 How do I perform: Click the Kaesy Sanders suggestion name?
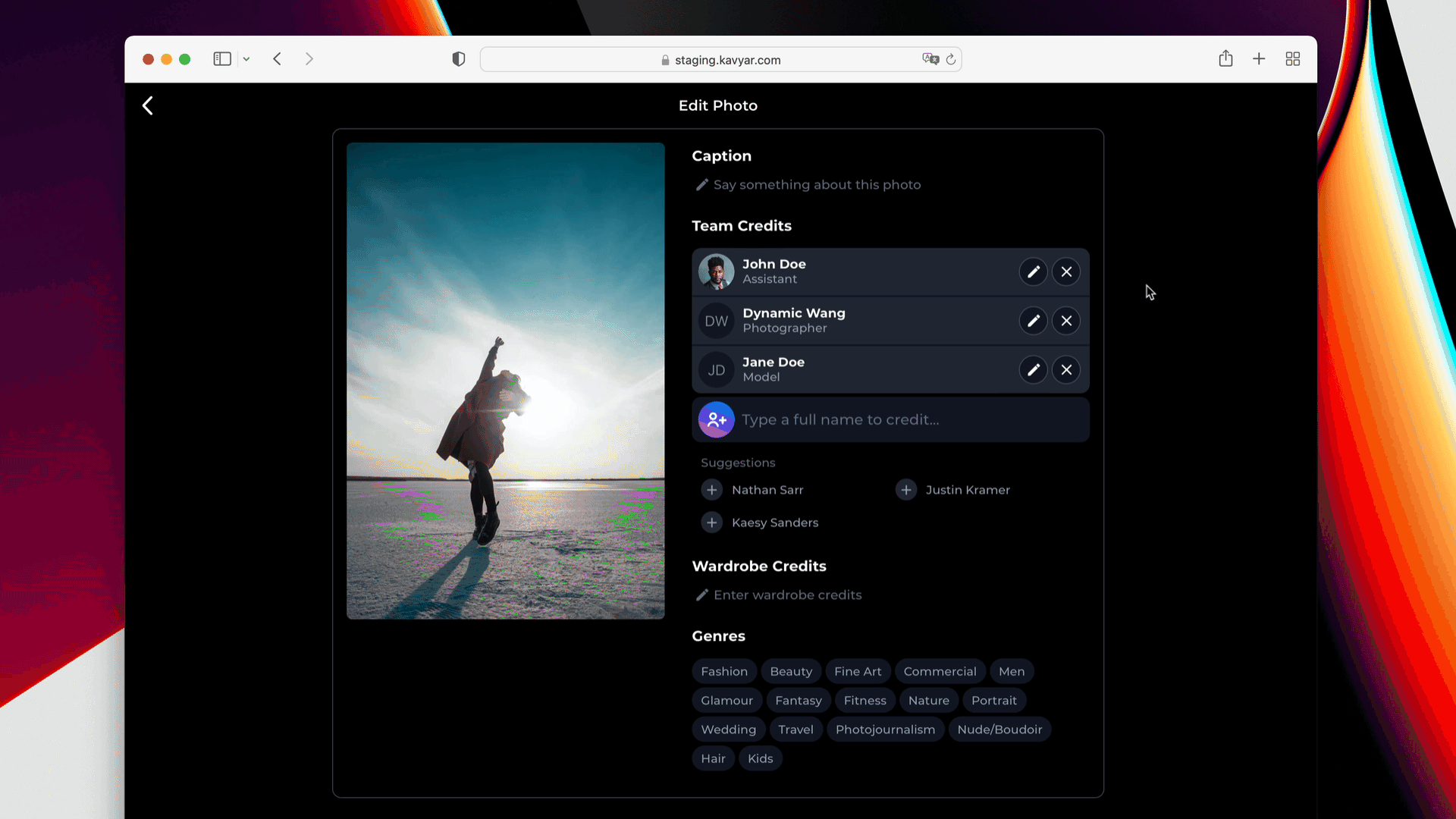775,522
